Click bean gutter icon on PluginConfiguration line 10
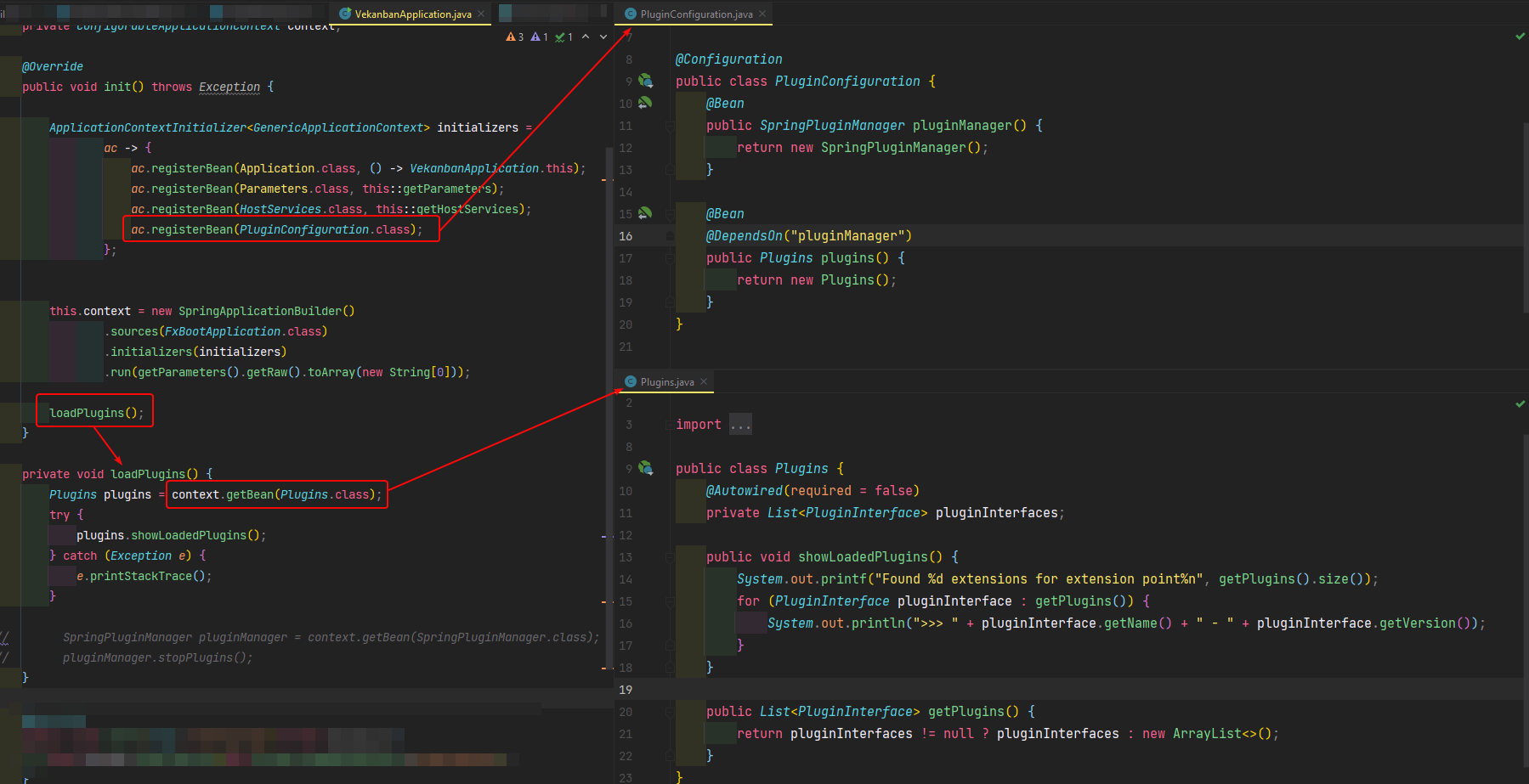 (x=646, y=103)
